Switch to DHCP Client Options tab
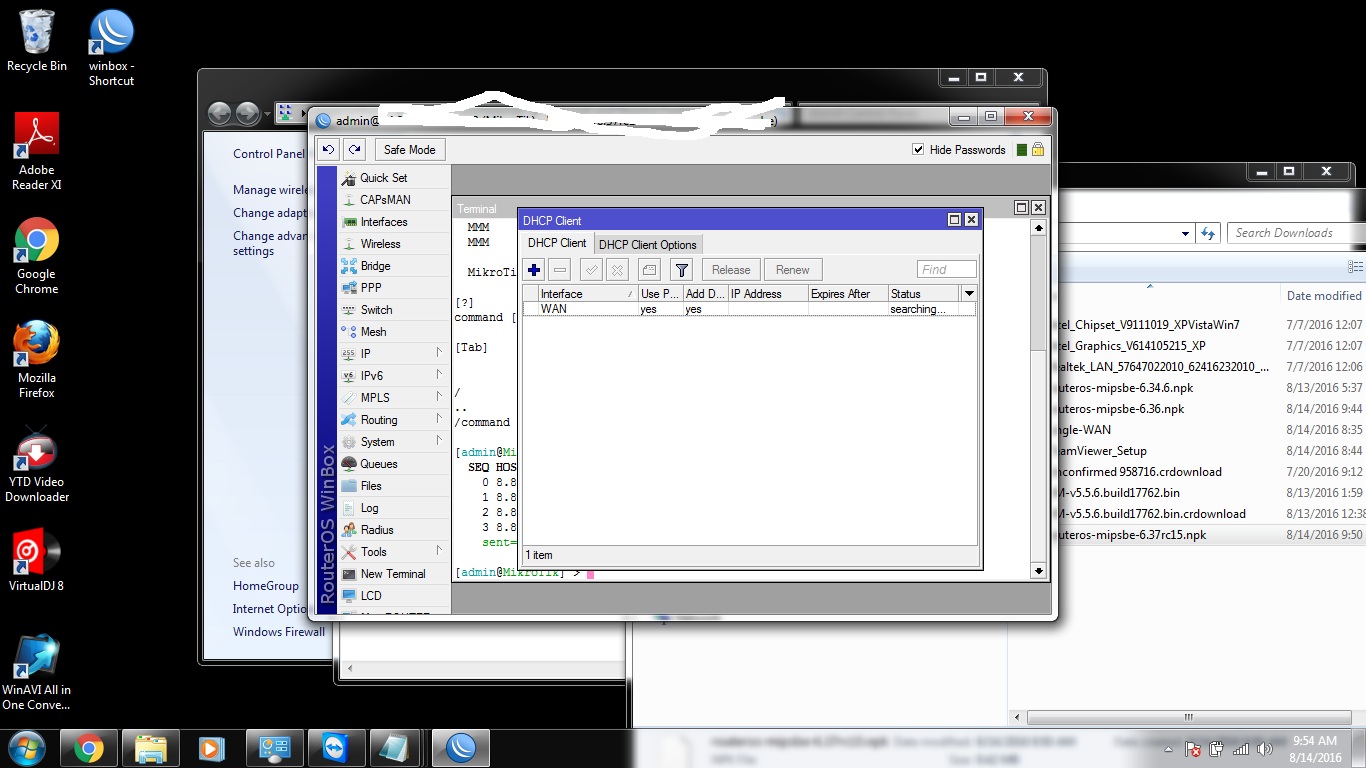 [x=647, y=245]
